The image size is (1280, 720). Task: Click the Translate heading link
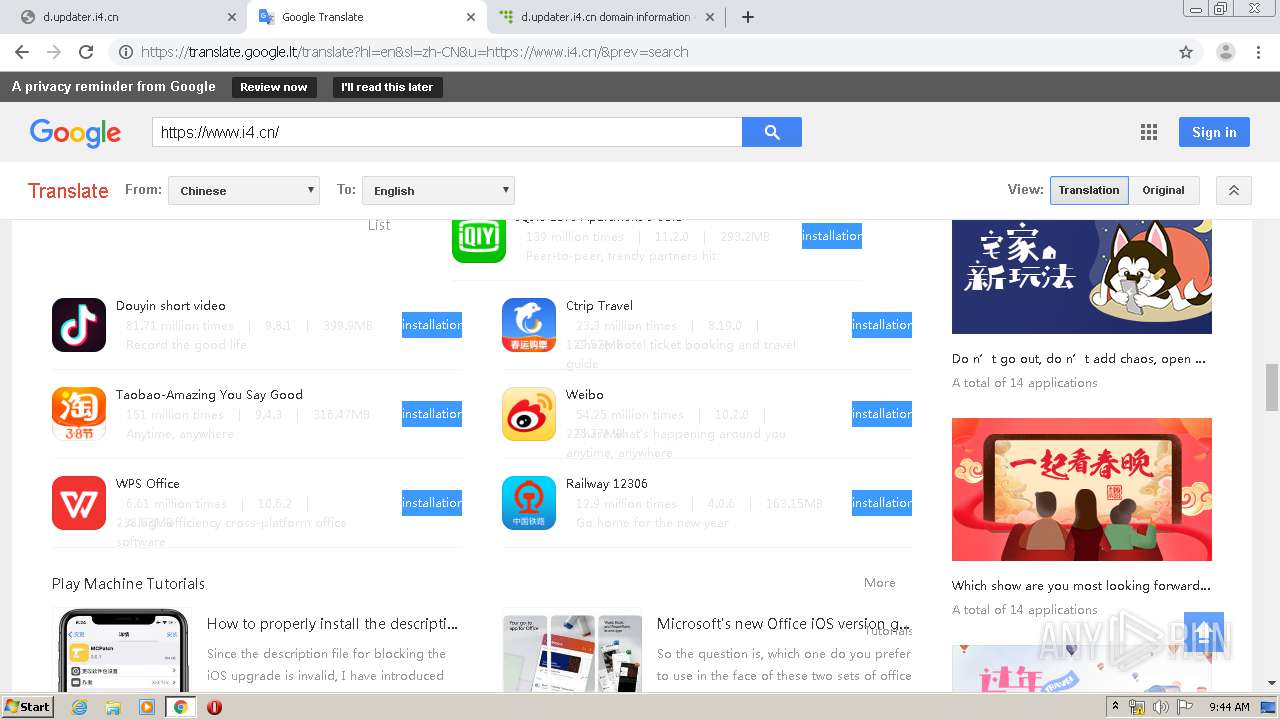pyautogui.click(x=68, y=191)
